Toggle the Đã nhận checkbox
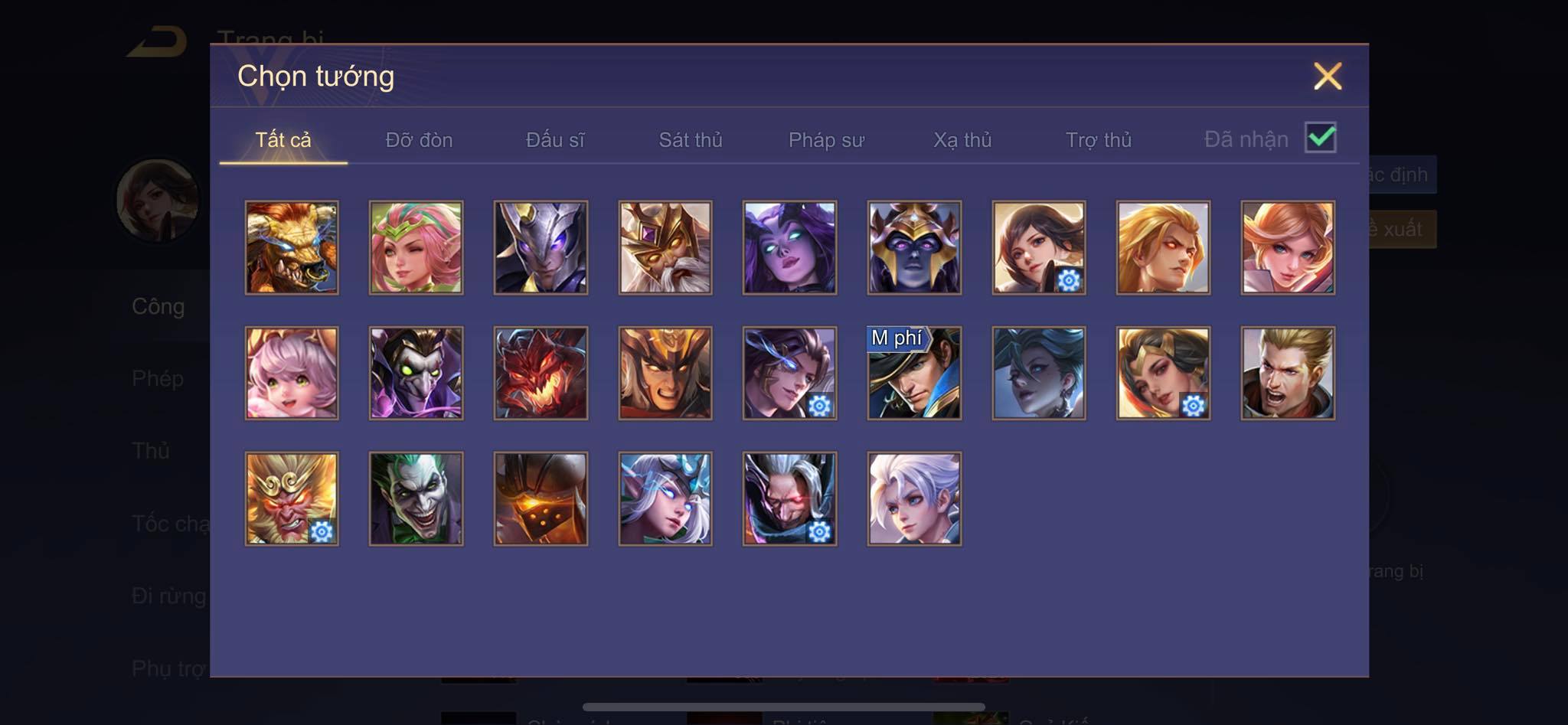This screenshot has width=1568, height=725. (1321, 138)
